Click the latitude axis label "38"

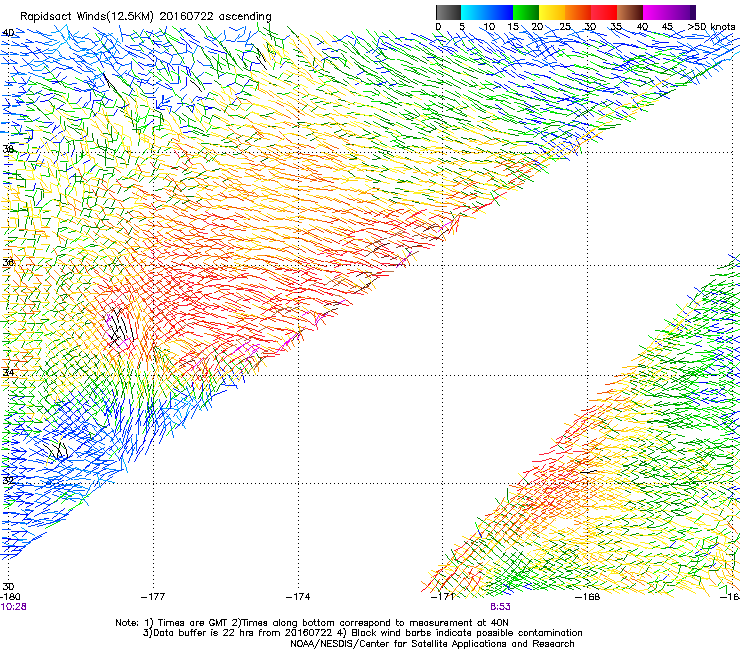coord(8,149)
